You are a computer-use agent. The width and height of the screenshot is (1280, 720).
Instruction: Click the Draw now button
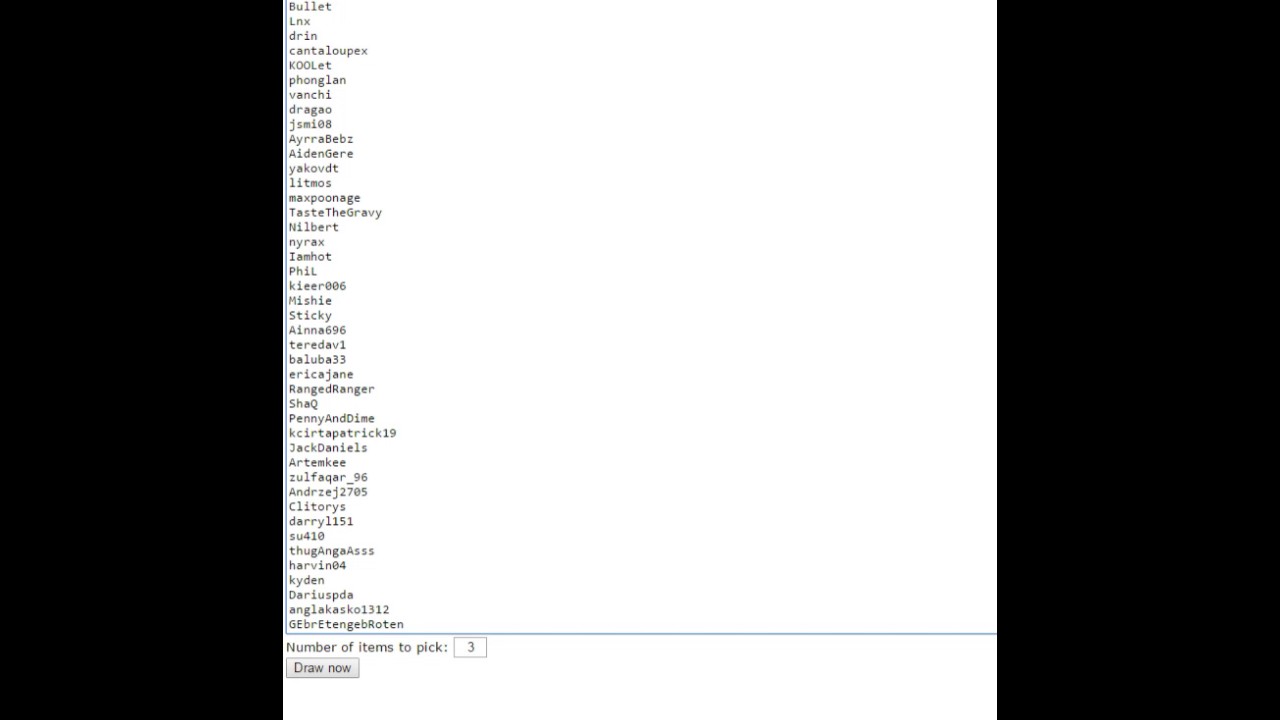[x=322, y=668]
